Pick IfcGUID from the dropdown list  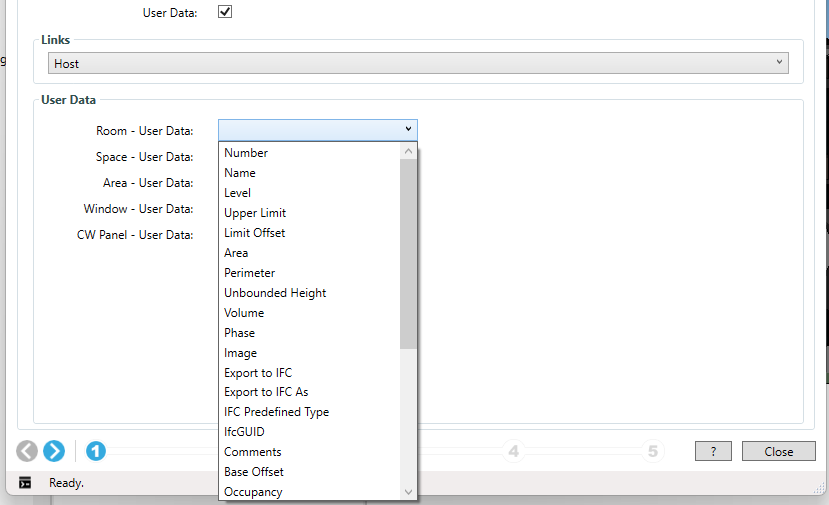(244, 432)
